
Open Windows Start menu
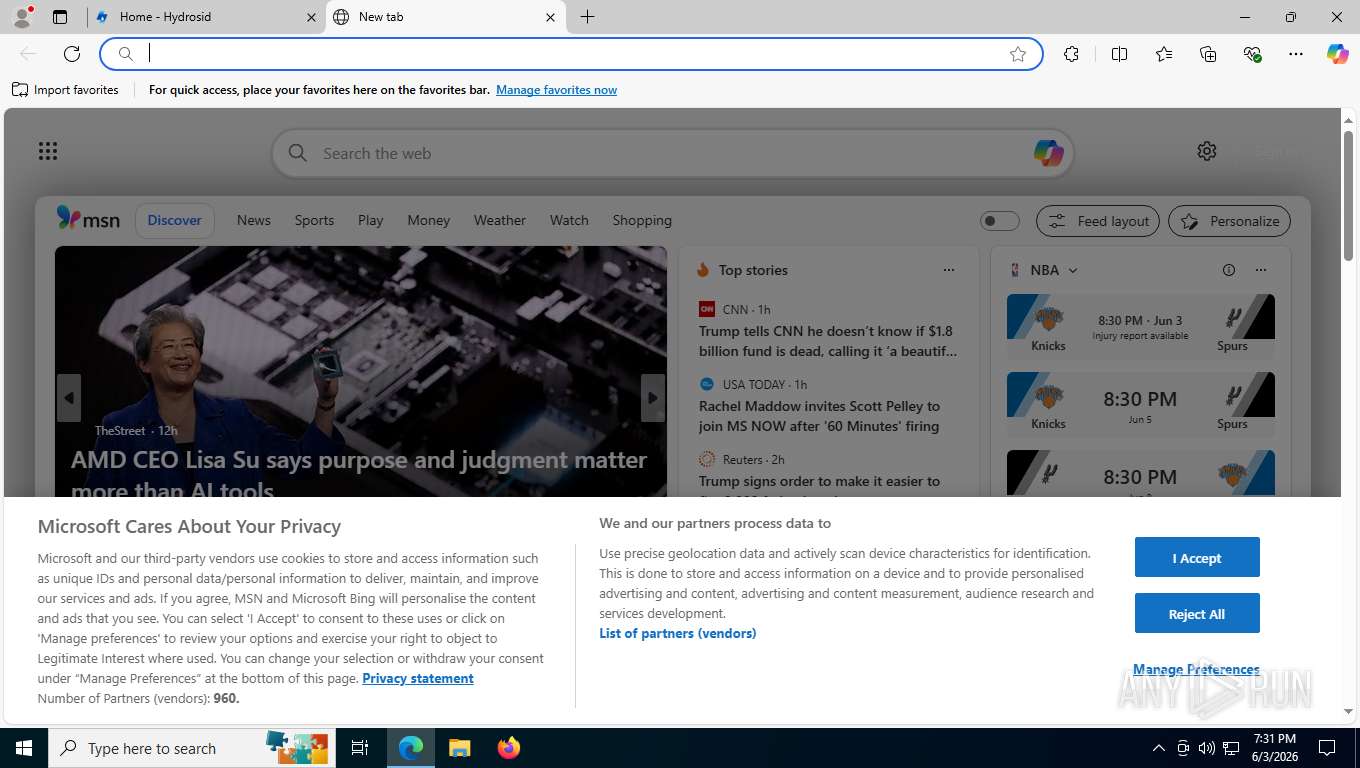pyautogui.click(x=23, y=748)
